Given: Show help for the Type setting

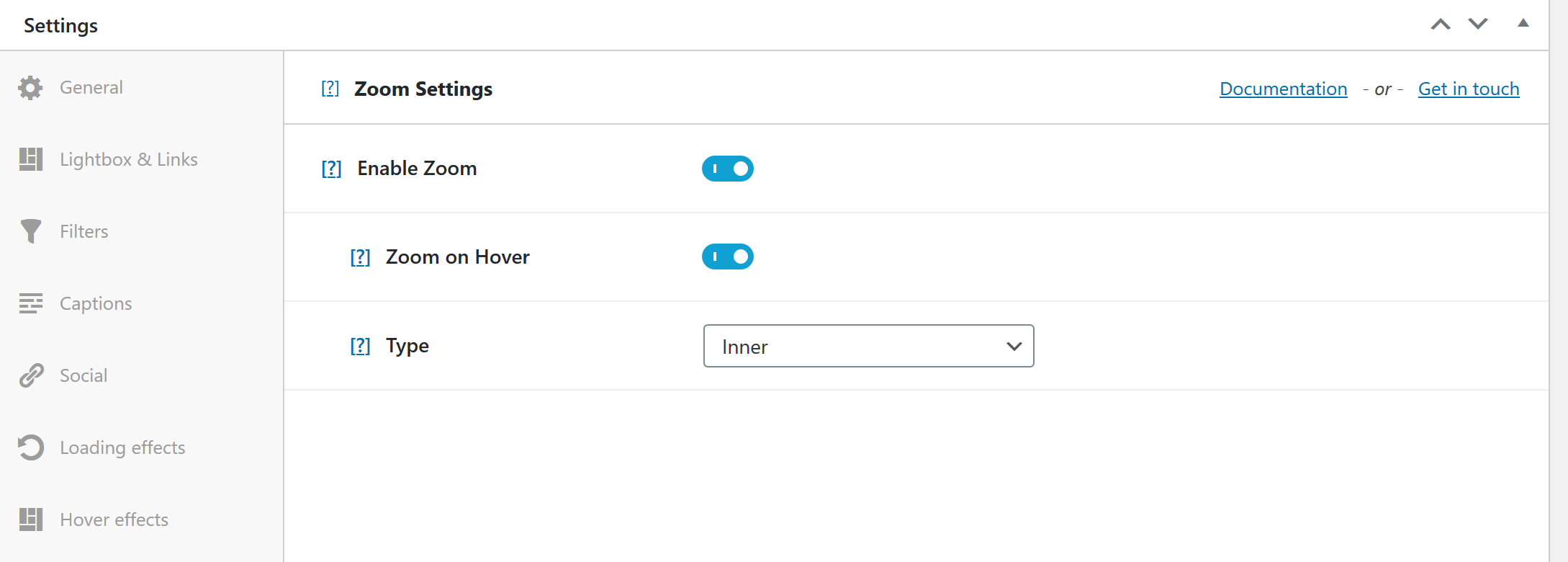Looking at the screenshot, I should coord(360,346).
